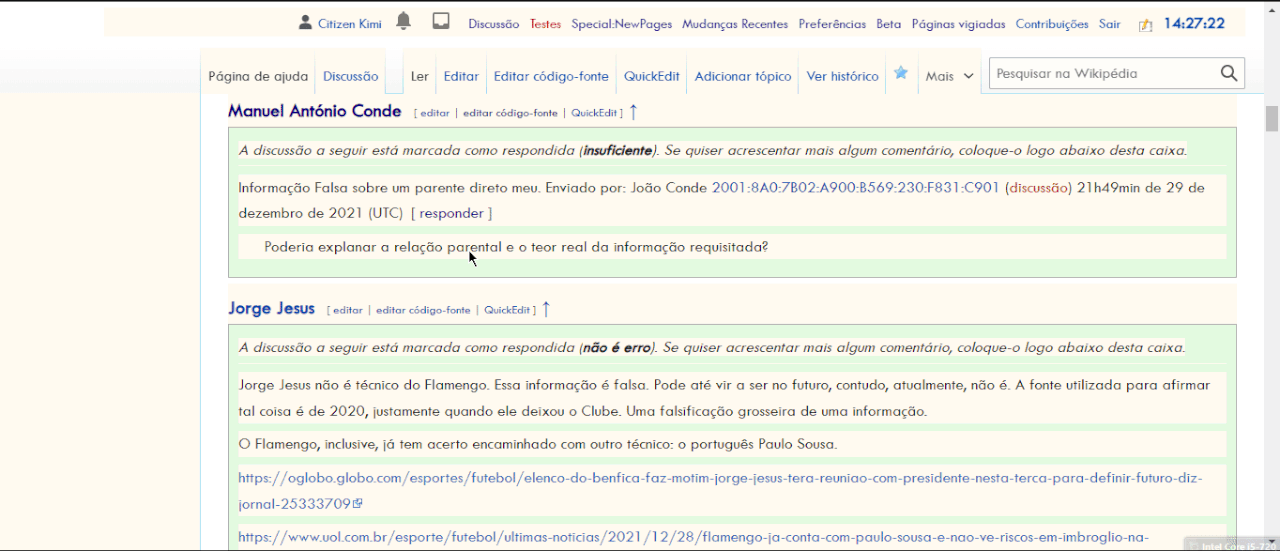Select the Editar tab

click(461, 76)
